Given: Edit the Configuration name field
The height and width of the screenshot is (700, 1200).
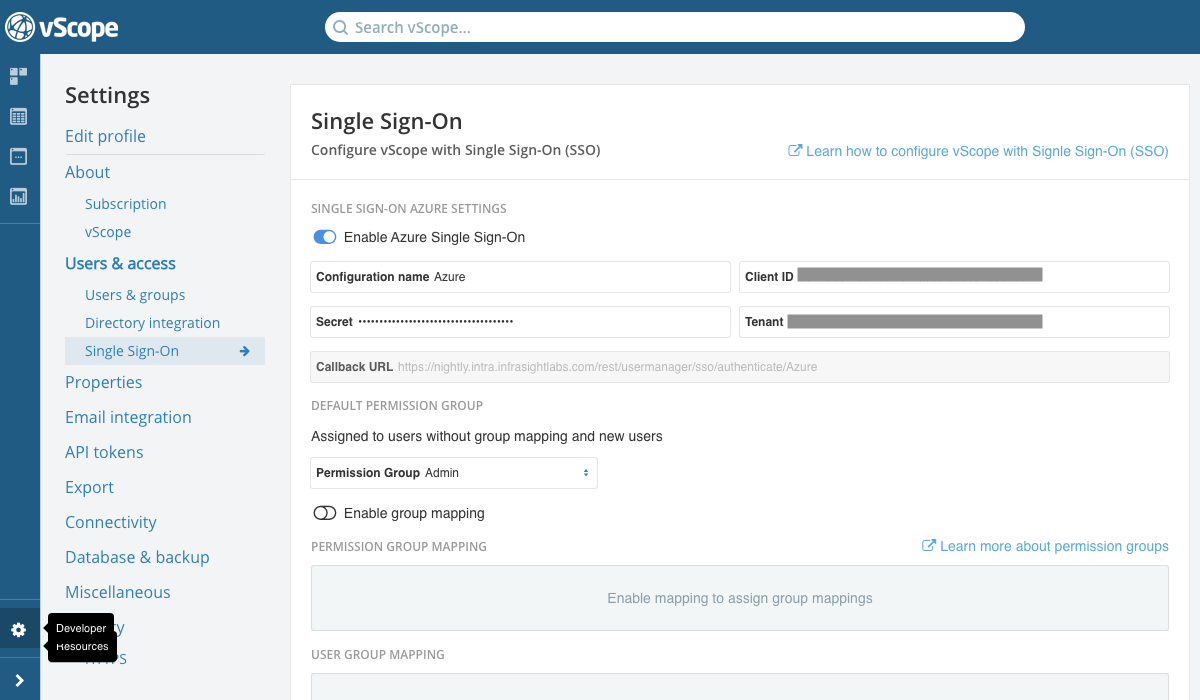Looking at the screenshot, I should (521, 277).
